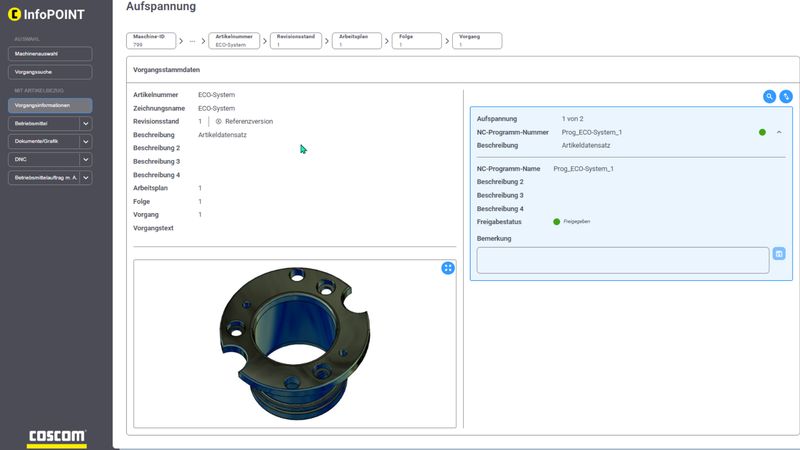
Task: Open the DNC dropdown arrow
Action: coord(86,159)
